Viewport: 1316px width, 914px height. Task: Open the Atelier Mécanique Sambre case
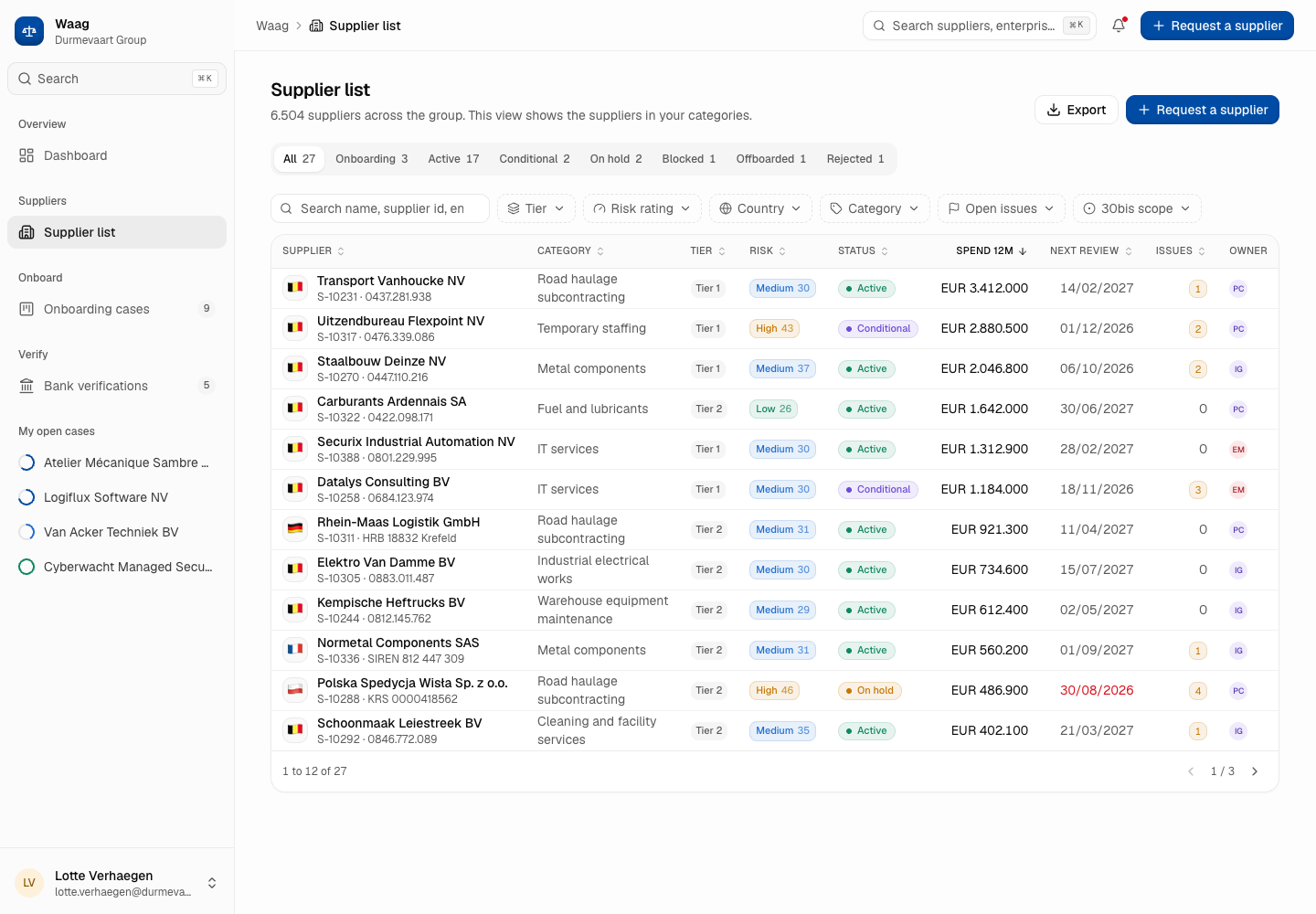pyautogui.click(x=117, y=462)
